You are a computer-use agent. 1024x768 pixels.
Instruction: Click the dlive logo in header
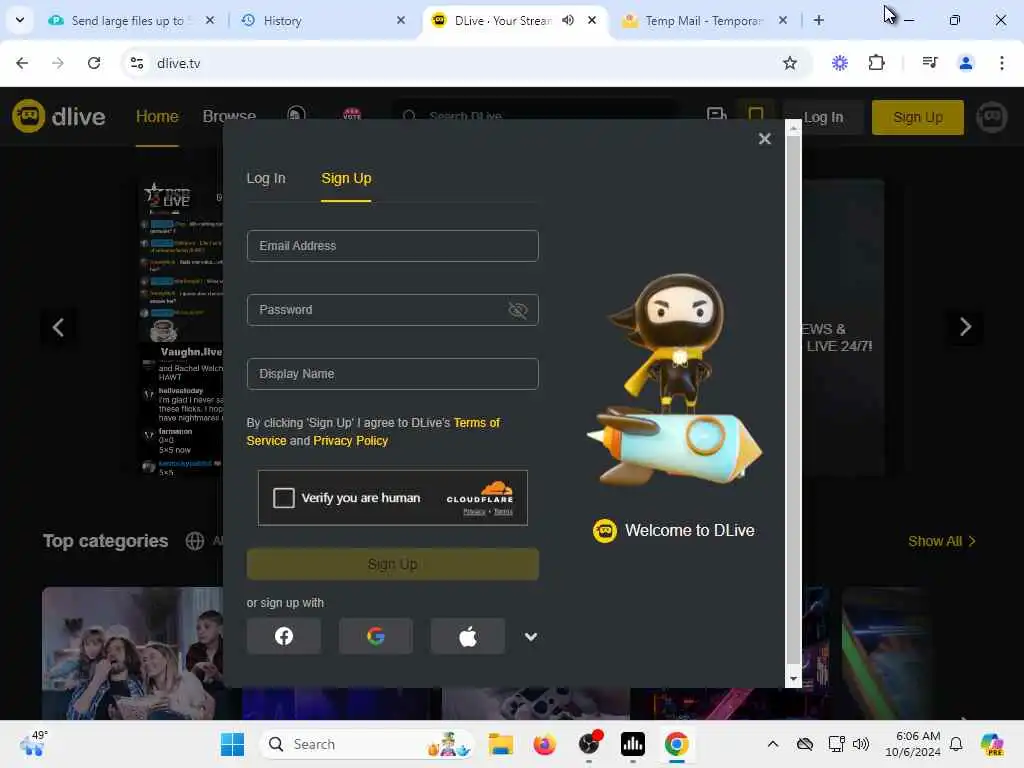59,116
